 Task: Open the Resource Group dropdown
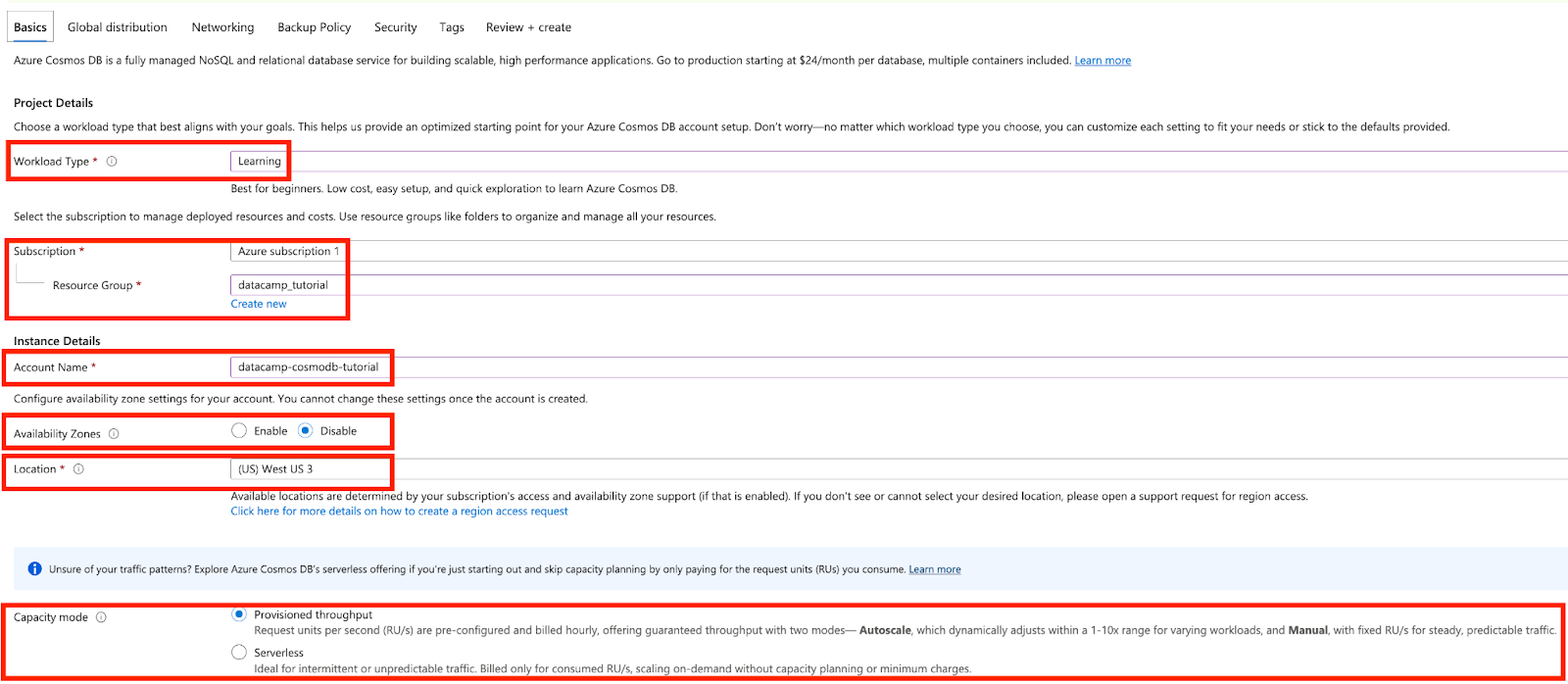pos(899,285)
